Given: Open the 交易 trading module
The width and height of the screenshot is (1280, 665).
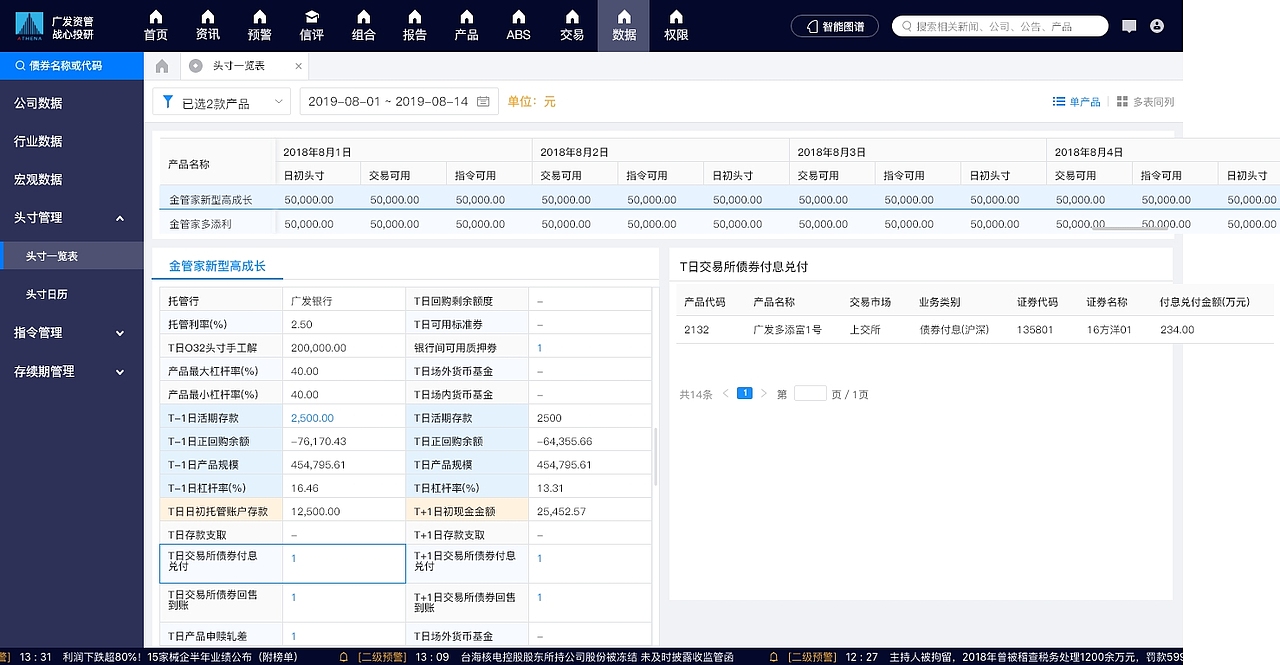Looking at the screenshot, I should (571, 25).
